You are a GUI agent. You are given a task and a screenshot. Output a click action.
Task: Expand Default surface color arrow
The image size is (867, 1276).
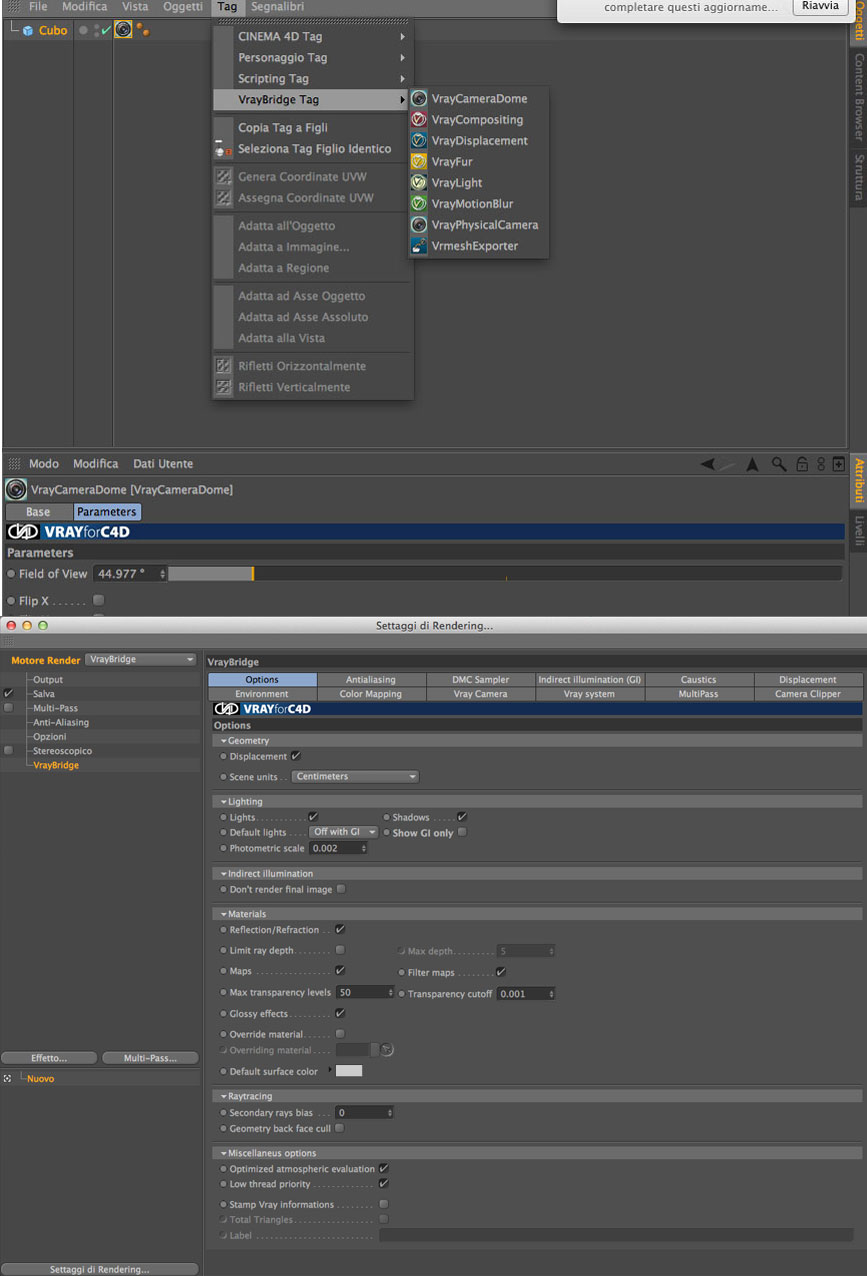pyautogui.click(x=330, y=1070)
